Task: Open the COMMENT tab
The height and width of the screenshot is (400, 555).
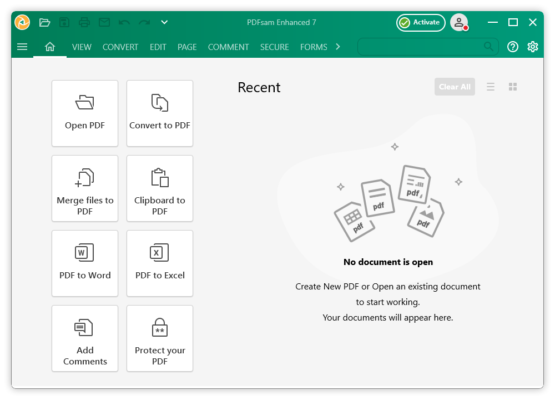Action: (x=228, y=47)
